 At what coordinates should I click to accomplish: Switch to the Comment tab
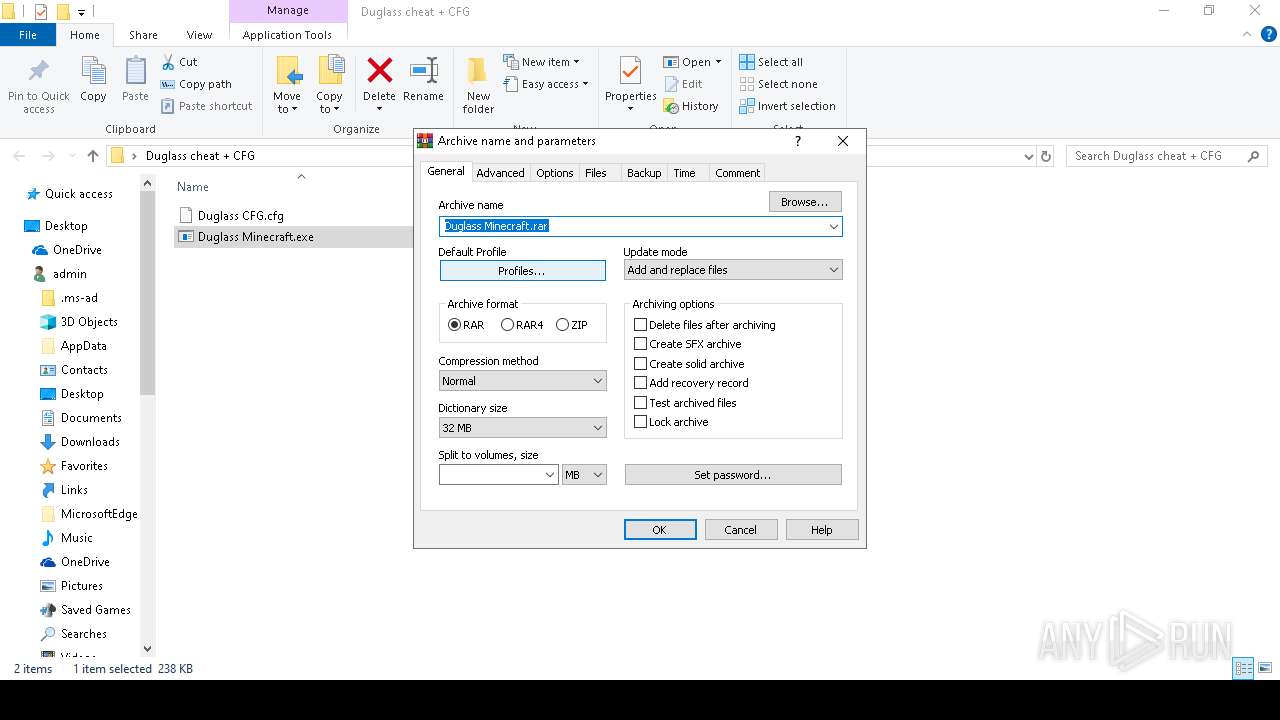click(x=738, y=173)
